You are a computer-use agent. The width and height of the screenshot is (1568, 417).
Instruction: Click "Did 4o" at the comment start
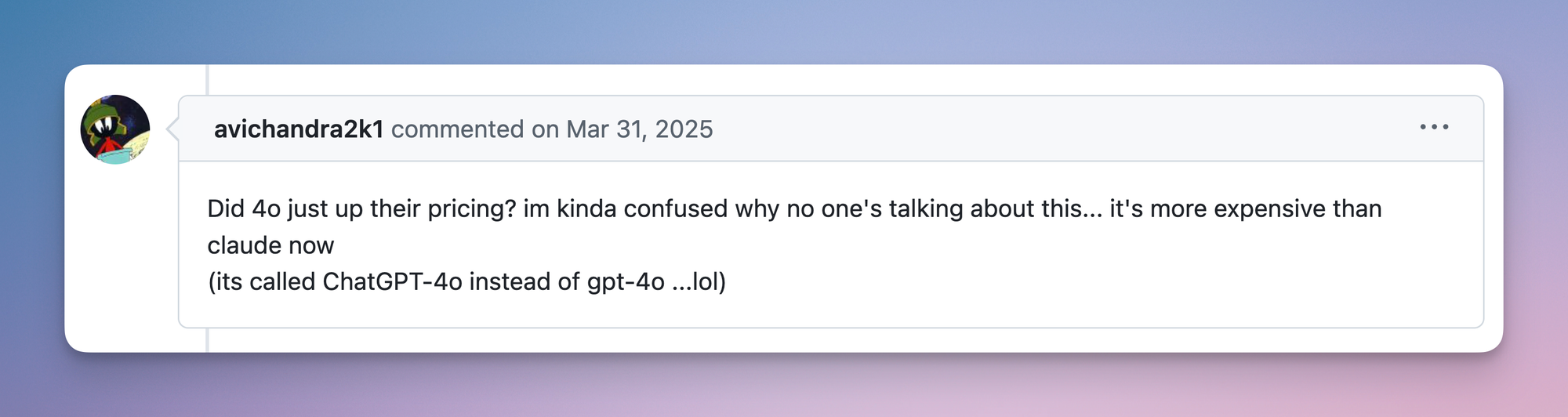[x=244, y=209]
